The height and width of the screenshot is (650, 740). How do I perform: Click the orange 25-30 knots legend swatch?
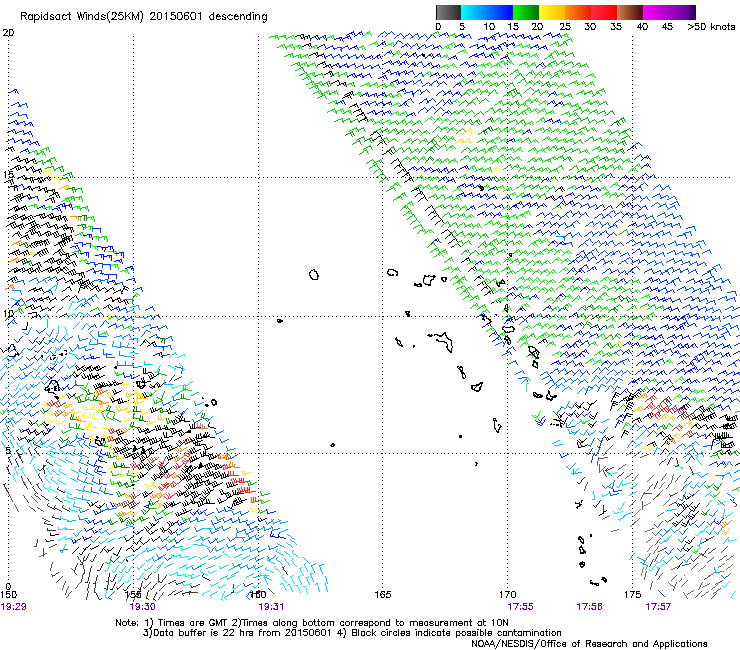click(x=578, y=12)
